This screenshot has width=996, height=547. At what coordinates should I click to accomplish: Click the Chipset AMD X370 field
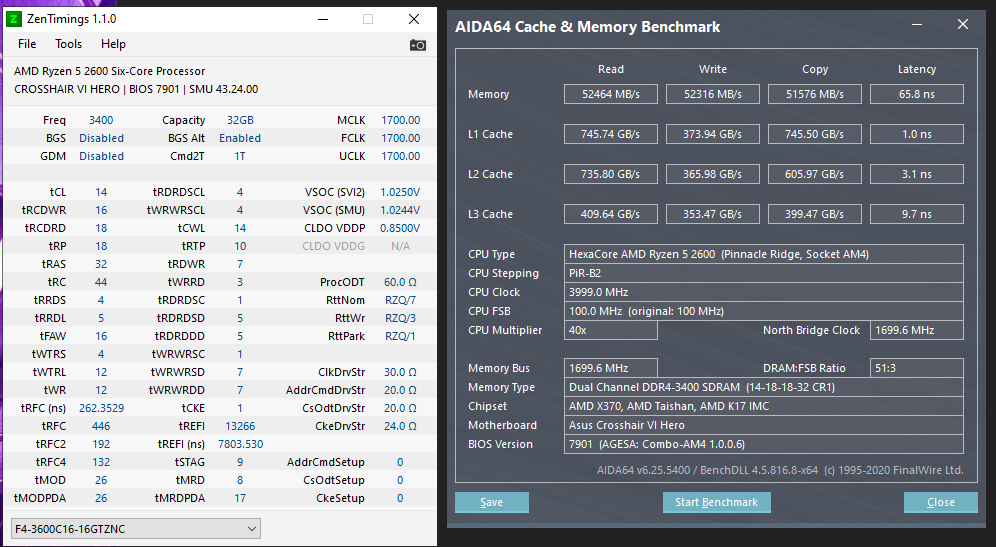[x=764, y=406]
